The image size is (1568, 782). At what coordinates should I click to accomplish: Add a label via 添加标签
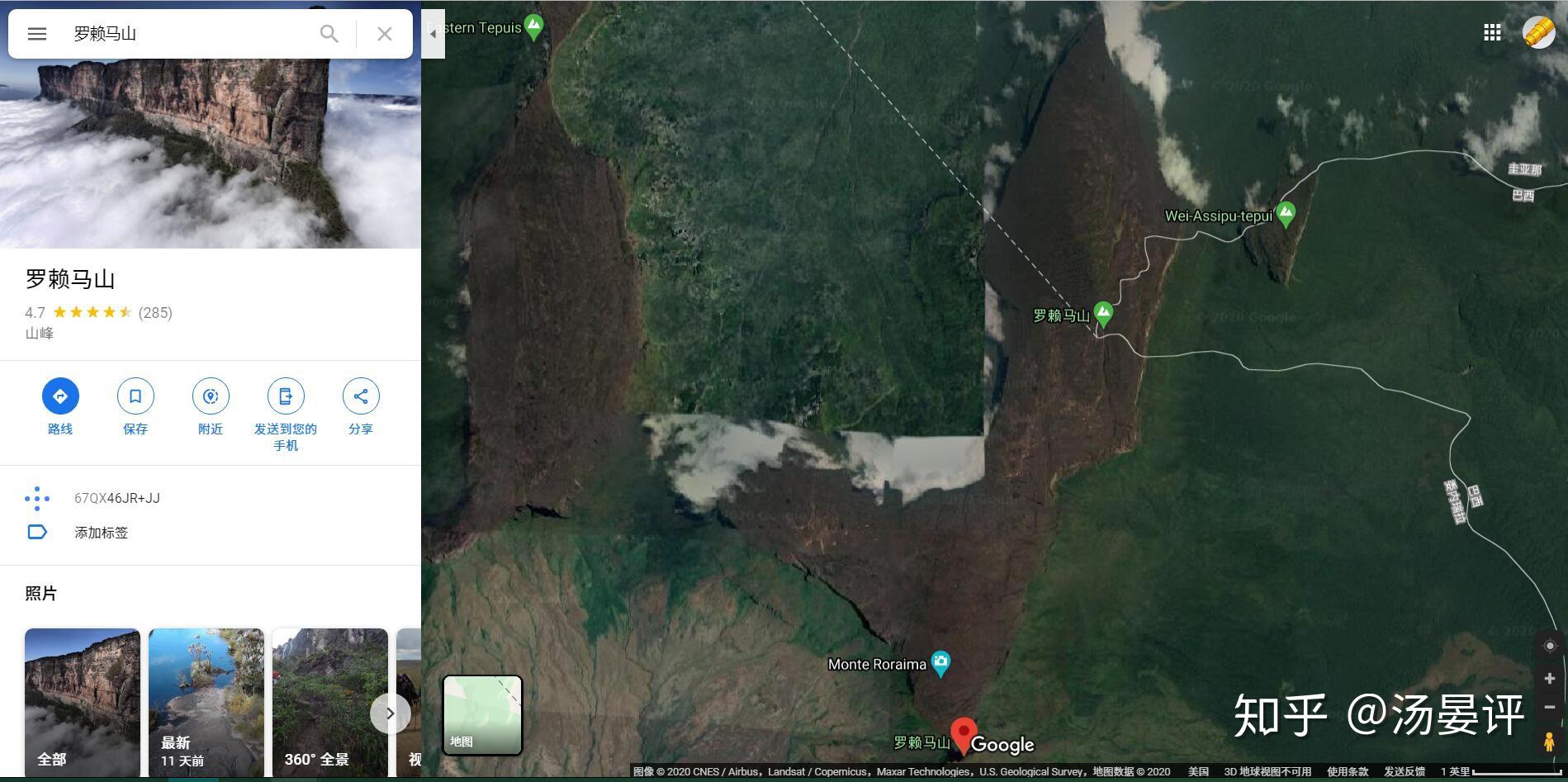pyautogui.click(x=102, y=533)
